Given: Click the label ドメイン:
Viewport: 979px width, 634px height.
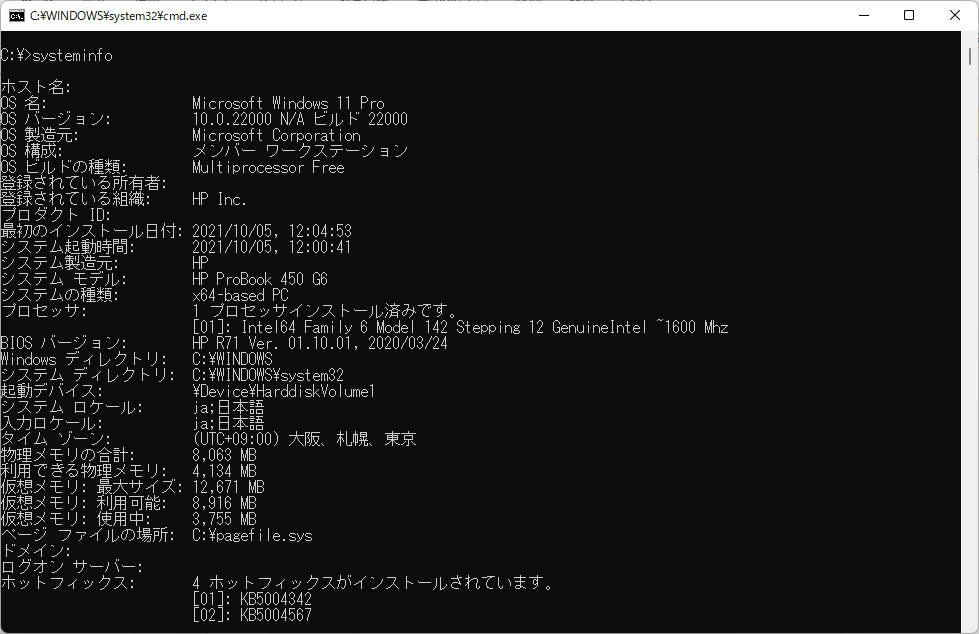Looking at the screenshot, I should [x=36, y=551].
